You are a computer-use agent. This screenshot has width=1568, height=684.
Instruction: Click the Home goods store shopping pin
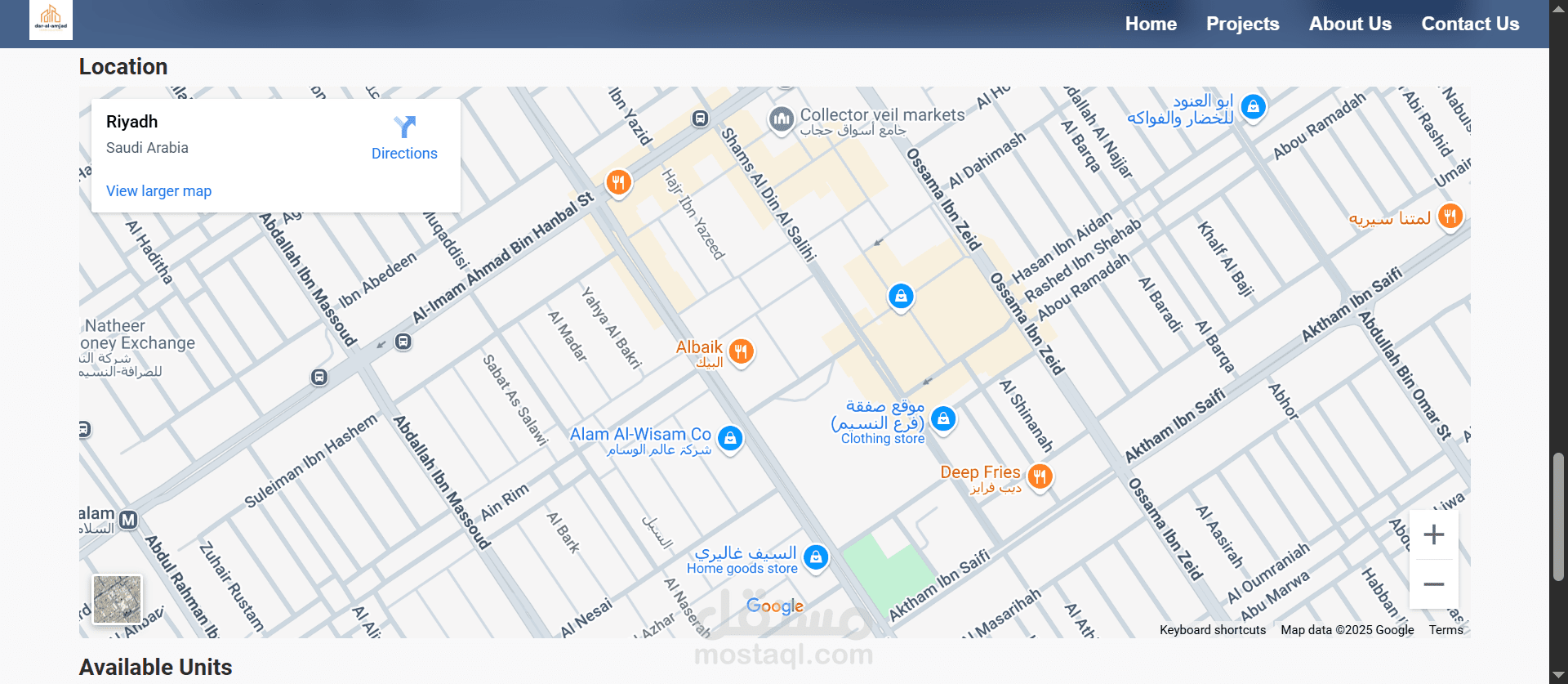click(816, 557)
